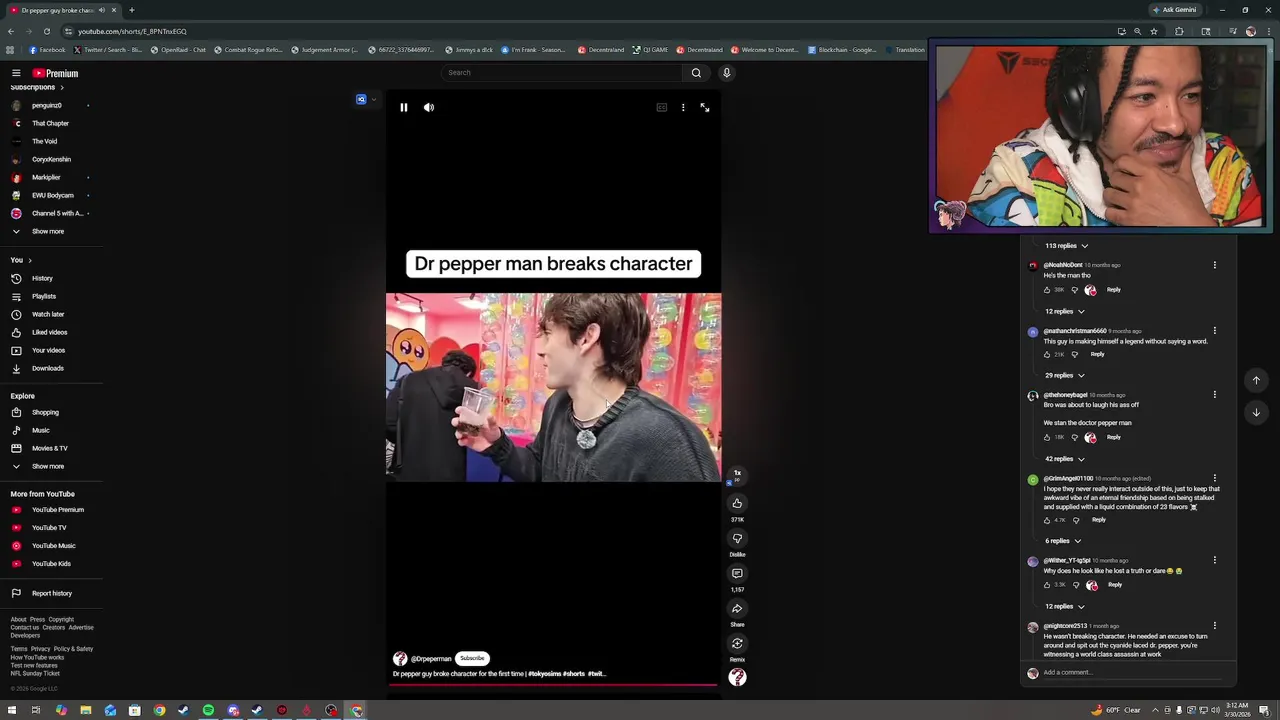Open the sound source thumbnail under Remix

pos(737,677)
